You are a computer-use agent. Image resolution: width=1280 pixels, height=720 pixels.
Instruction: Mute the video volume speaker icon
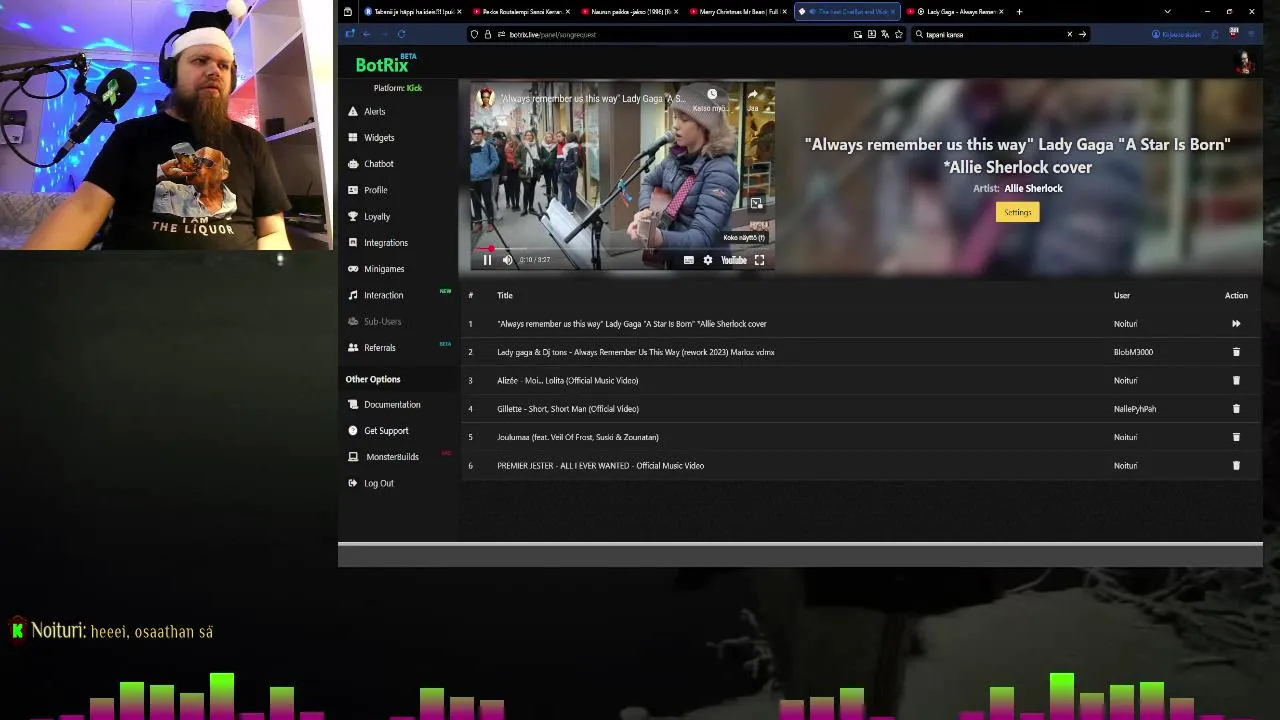point(507,260)
